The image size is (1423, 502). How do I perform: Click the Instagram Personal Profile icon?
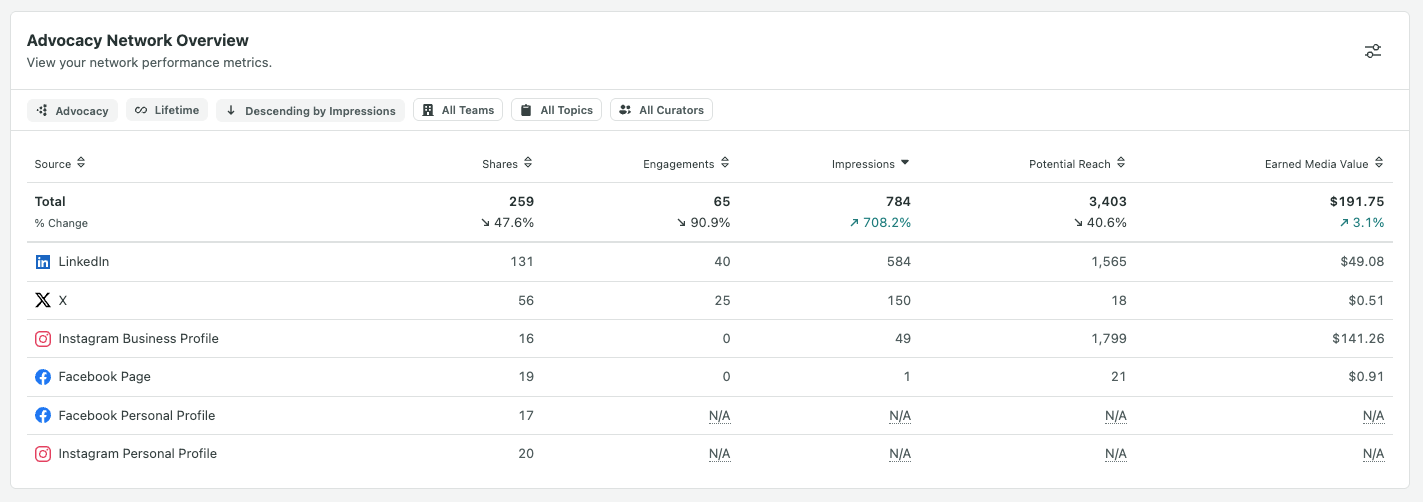click(43, 454)
